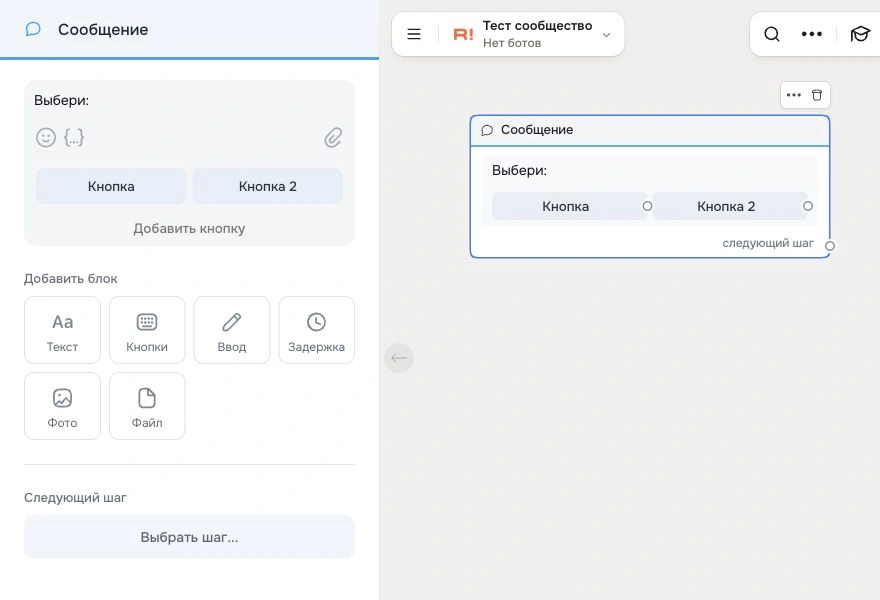Attach a file with the paperclip icon
Image resolution: width=880 pixels, height=600 pixels.
coord(333,138)
